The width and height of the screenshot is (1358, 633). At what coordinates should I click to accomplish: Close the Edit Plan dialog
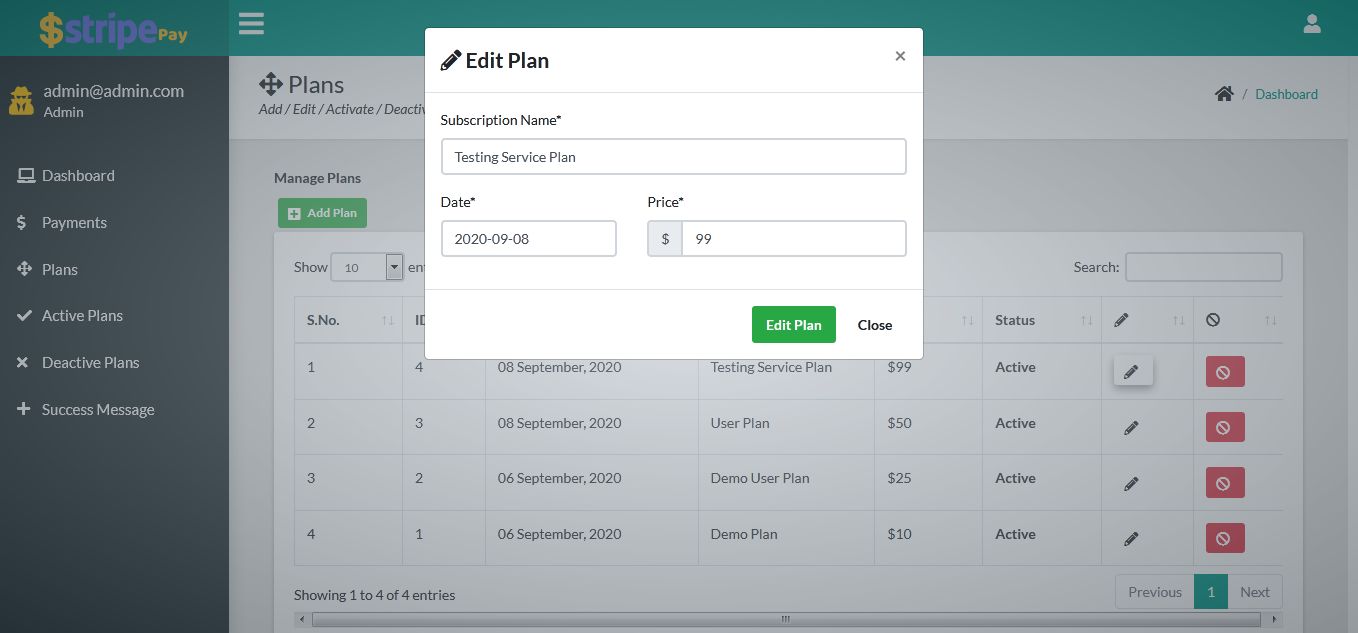click(874, 324)
